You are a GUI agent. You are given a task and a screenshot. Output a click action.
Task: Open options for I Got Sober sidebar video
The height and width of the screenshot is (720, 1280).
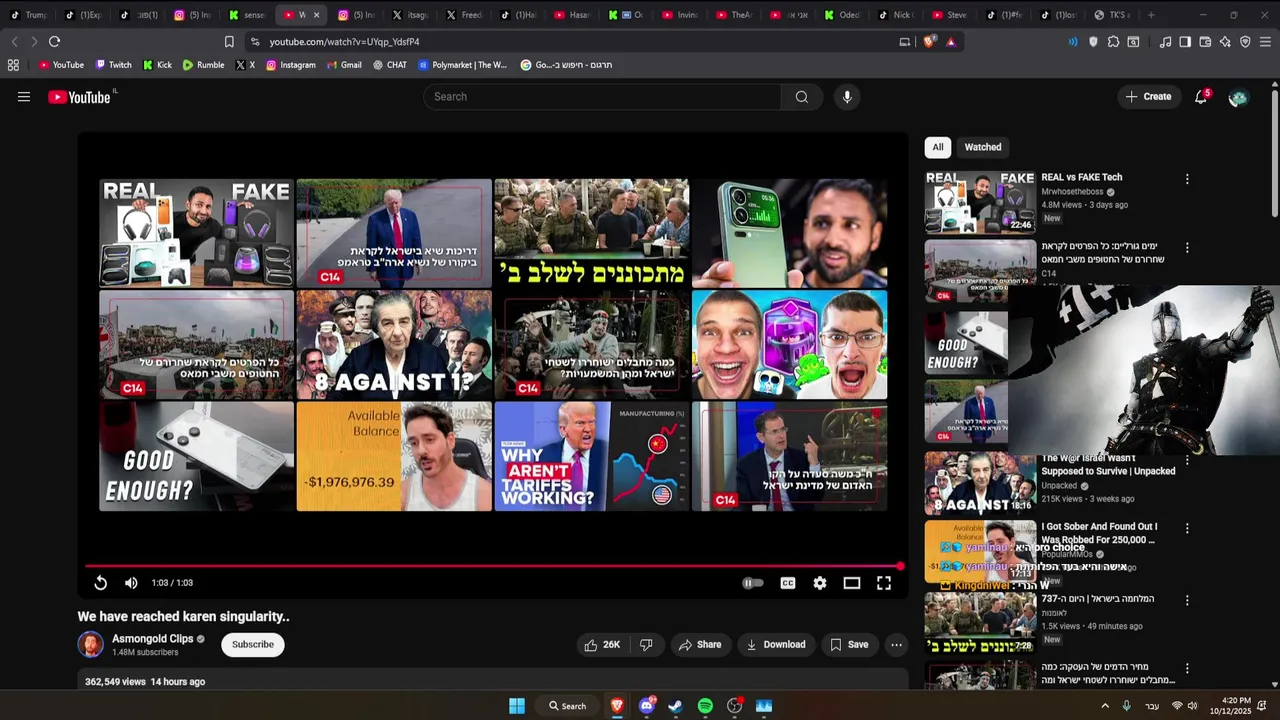coord(1187,528)
